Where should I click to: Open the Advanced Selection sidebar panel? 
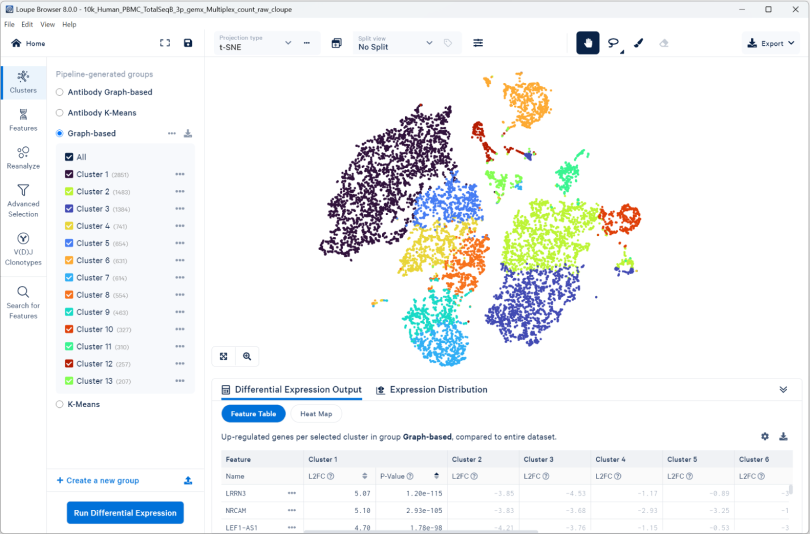coord(23,200)
